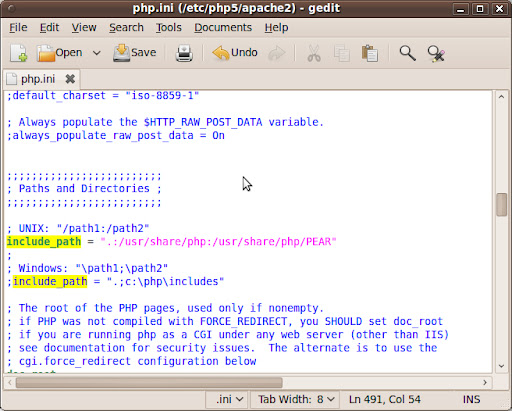The width and height of the screenshot is (512, 411).
Task: Create a new document with toolbar icon
Action: 19,53
